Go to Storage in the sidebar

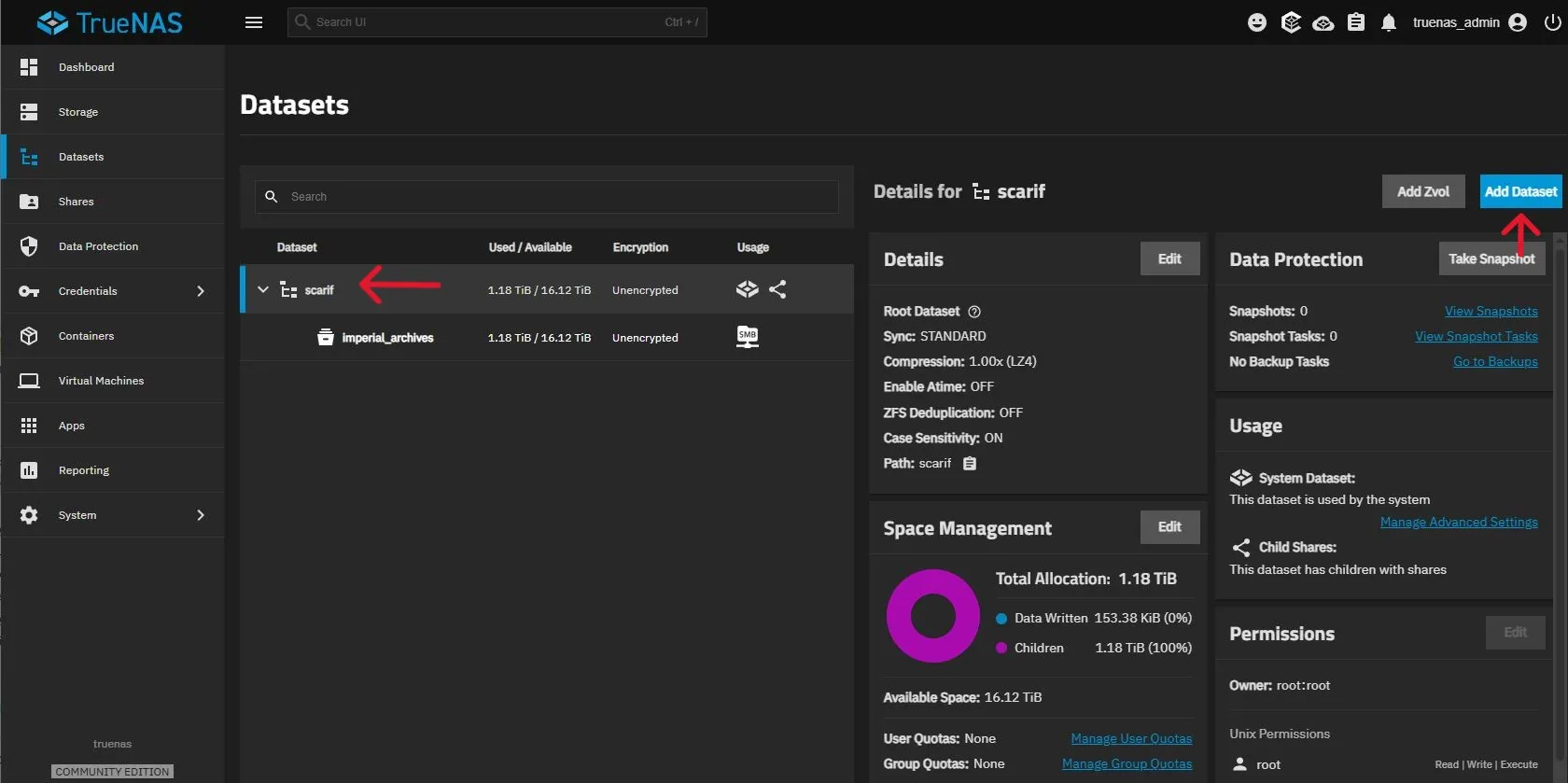pos(78,112)
